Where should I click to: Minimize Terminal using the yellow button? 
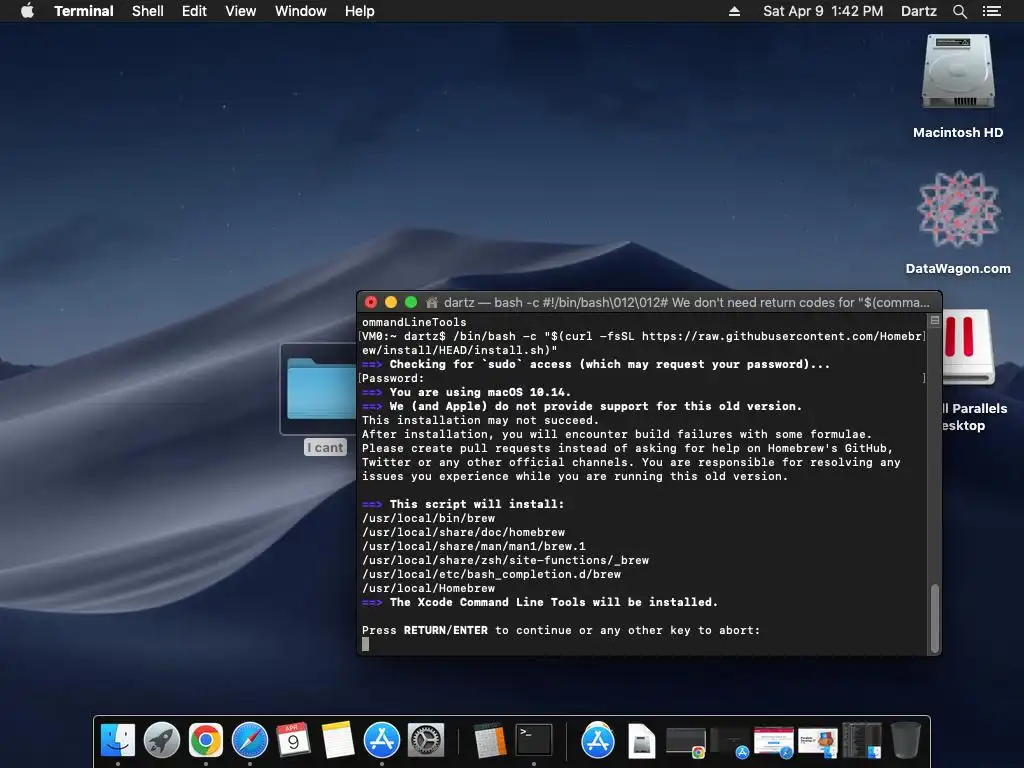click(x=391, y=302)
